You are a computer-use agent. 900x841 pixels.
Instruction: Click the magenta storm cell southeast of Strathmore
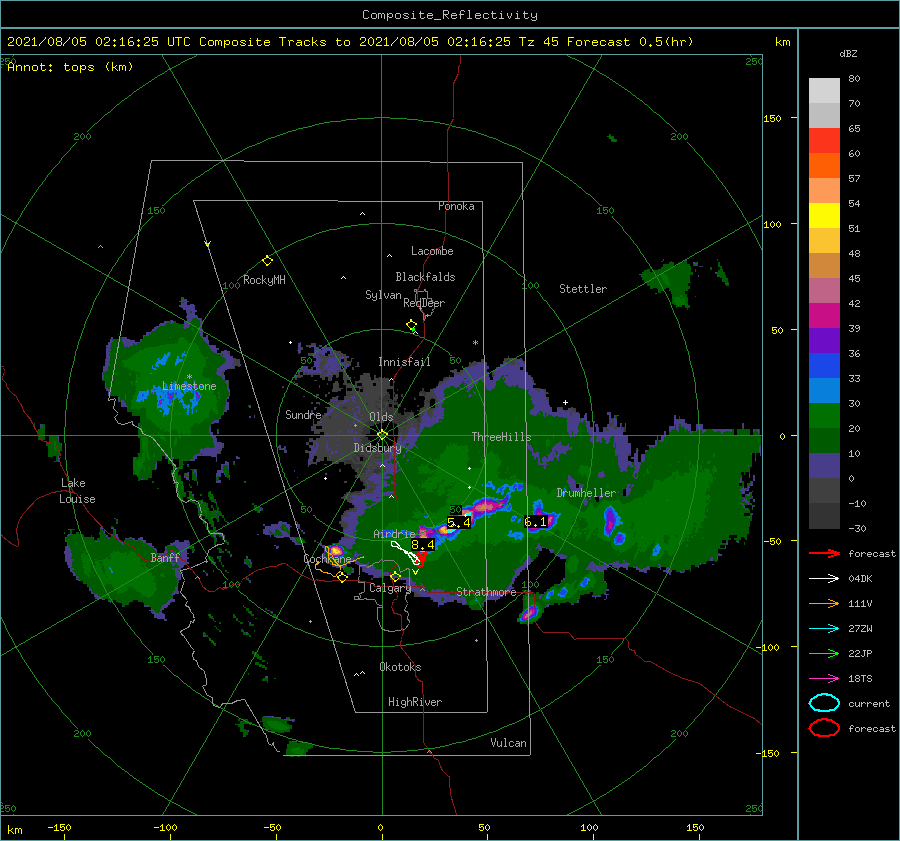pyautogui.click(x=529, y=614)
